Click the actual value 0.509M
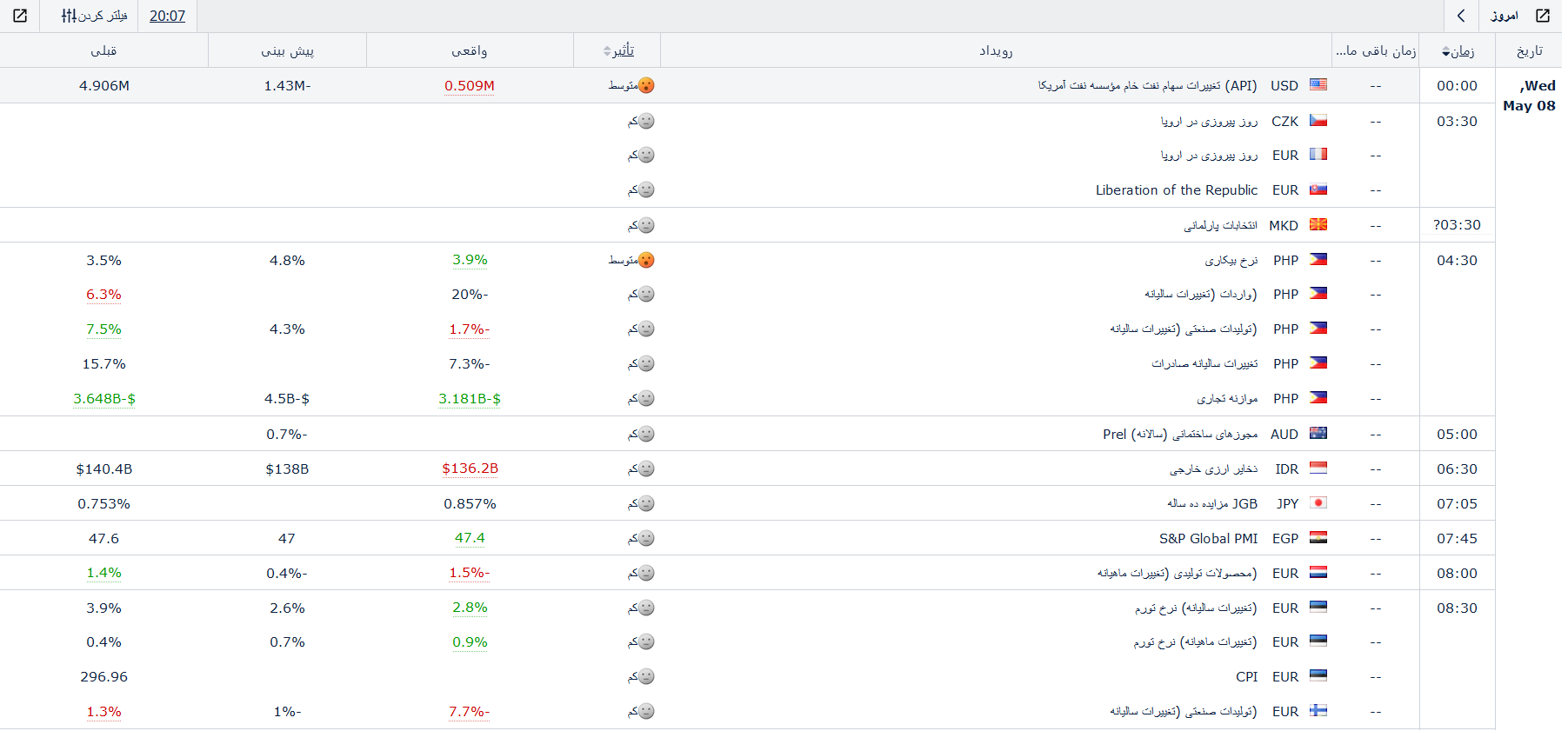The width and height of the screenshot is (1568, 731). (x=470, y=85)
